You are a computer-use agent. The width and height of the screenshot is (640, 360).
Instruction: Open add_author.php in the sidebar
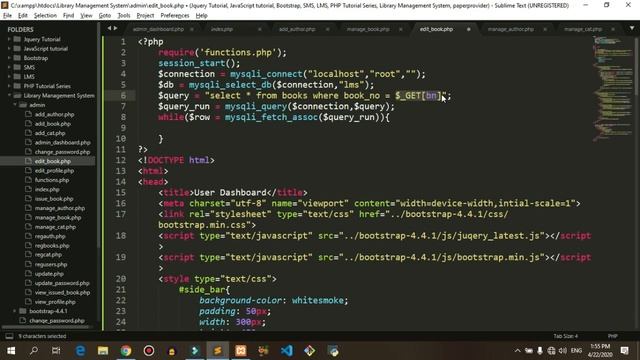(54, 114)
